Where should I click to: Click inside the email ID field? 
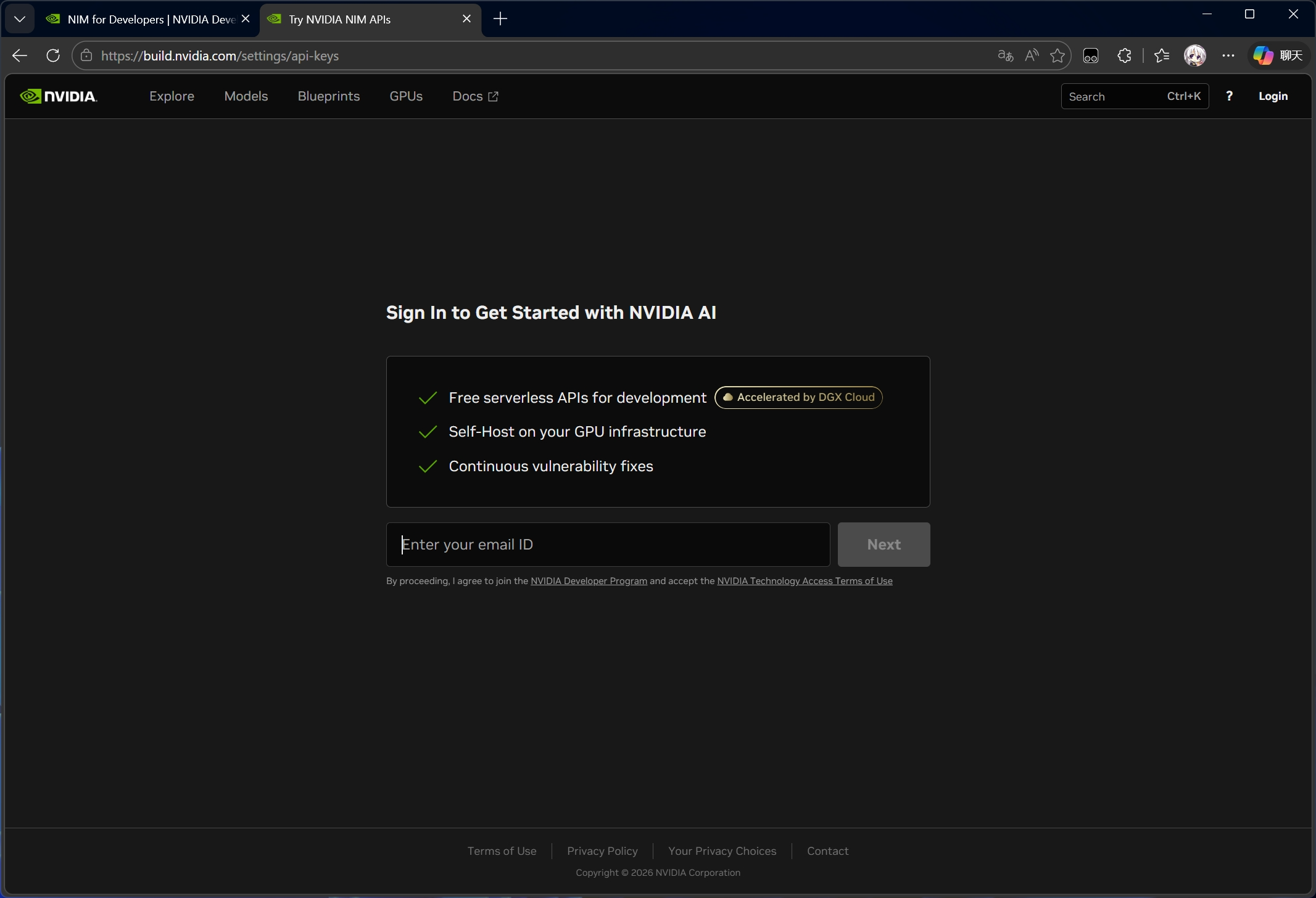(608, 544)
